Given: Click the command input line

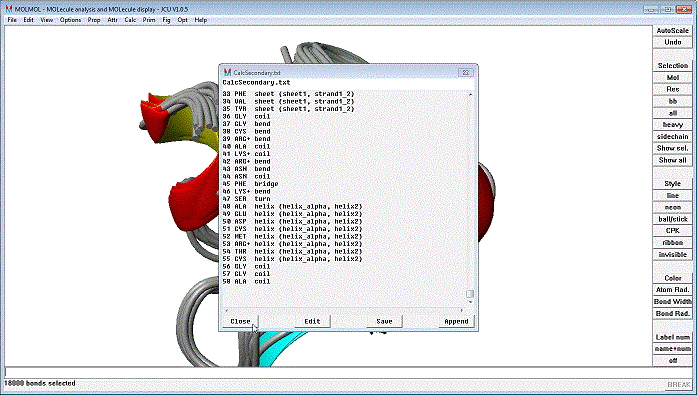Looking at the screenshot, I should pyautogui.click(x=348, y=372).
